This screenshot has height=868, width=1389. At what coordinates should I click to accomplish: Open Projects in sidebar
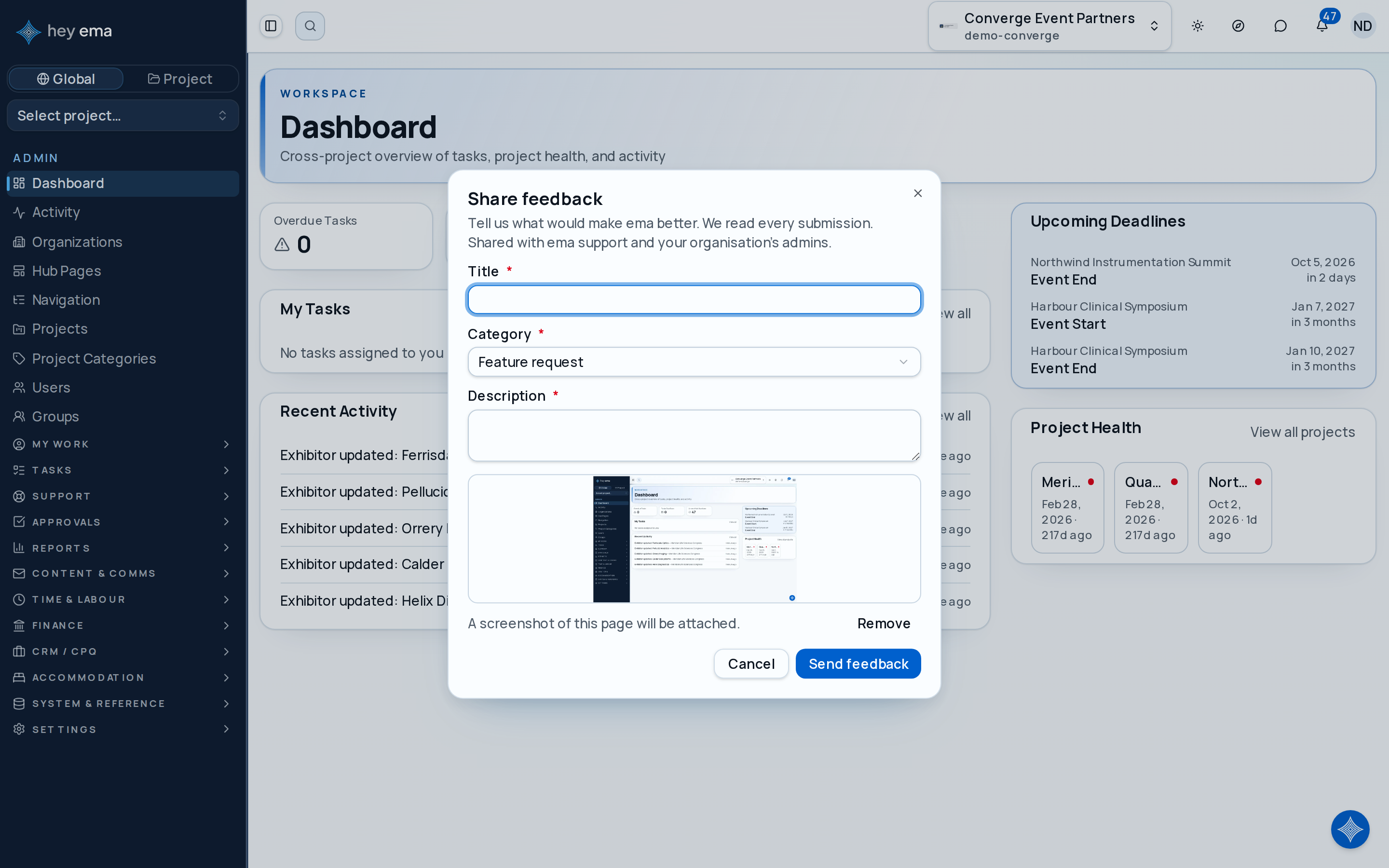pos(122,329)
